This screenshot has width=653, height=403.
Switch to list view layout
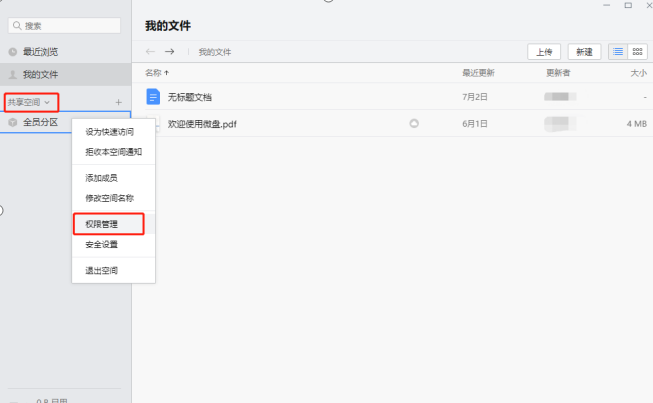(x=617, y=51)
